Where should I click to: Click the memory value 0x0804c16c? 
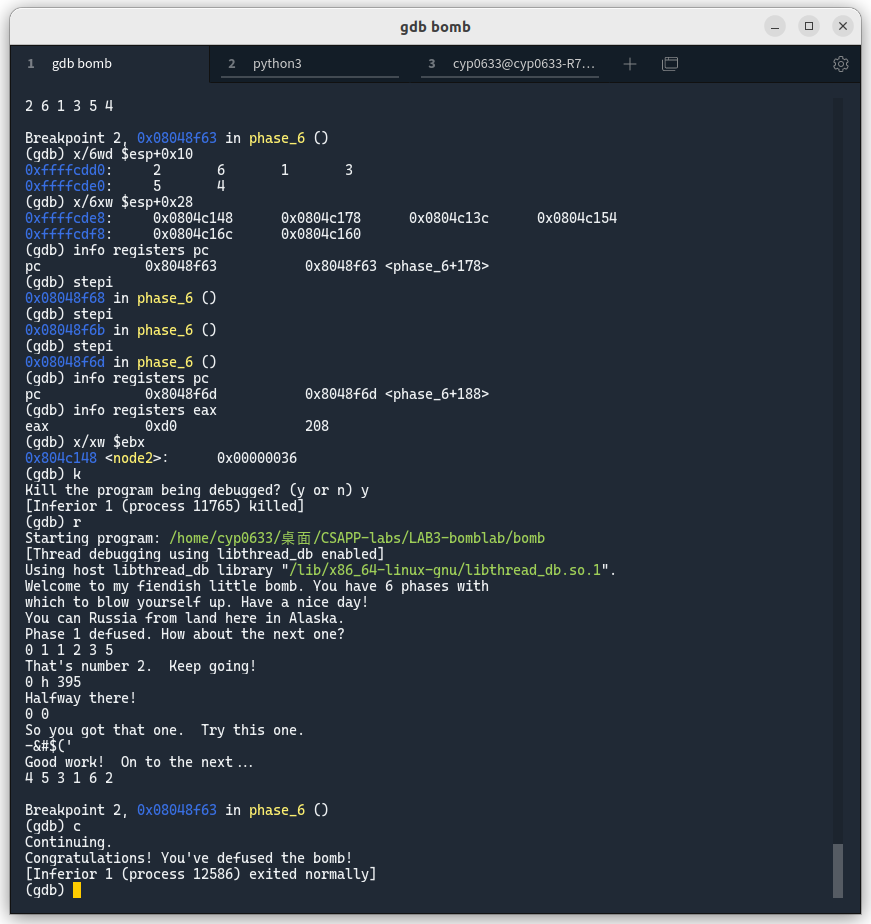click(x=193, y=234)
